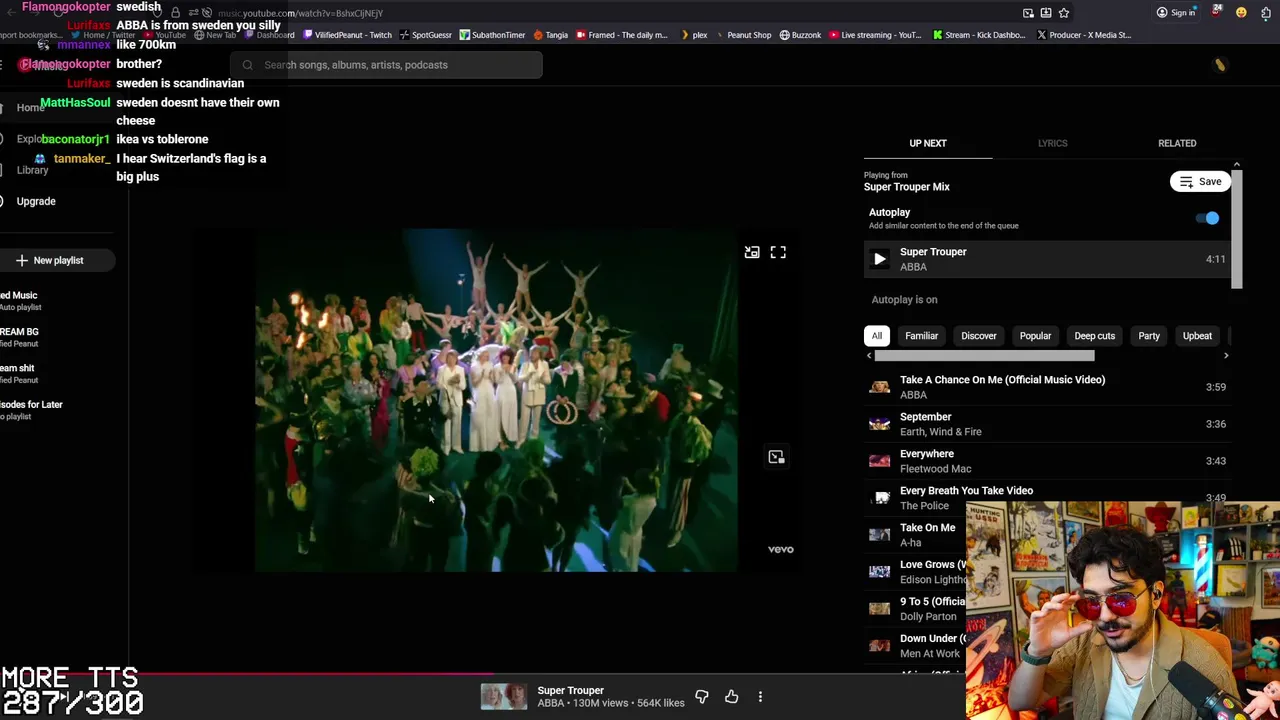Click the music video player area
The width and height of the screenshot is (1280, 720).
pyautogui.click(x=496, y=401)
